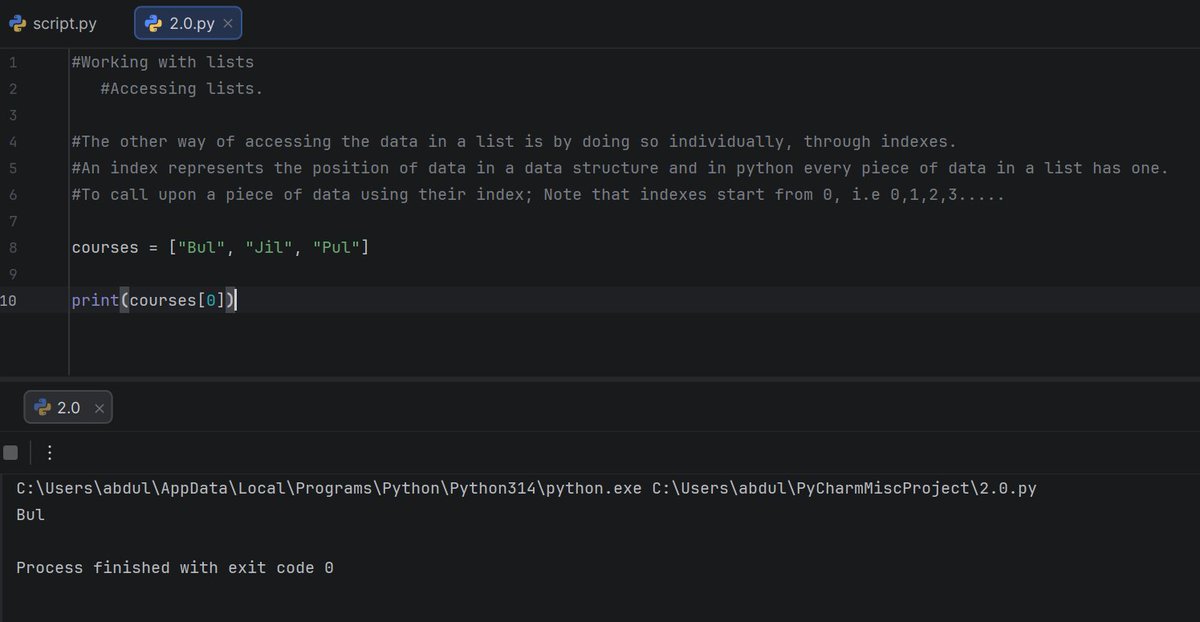Place cursor in '#Working with lists' comment
This screenshot has height=622, width=1200.
163,62
